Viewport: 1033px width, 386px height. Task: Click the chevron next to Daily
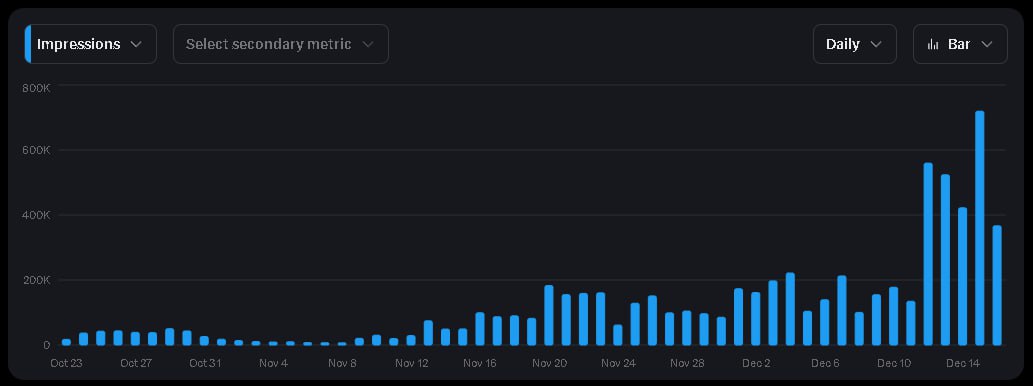[x=876, y=44]
